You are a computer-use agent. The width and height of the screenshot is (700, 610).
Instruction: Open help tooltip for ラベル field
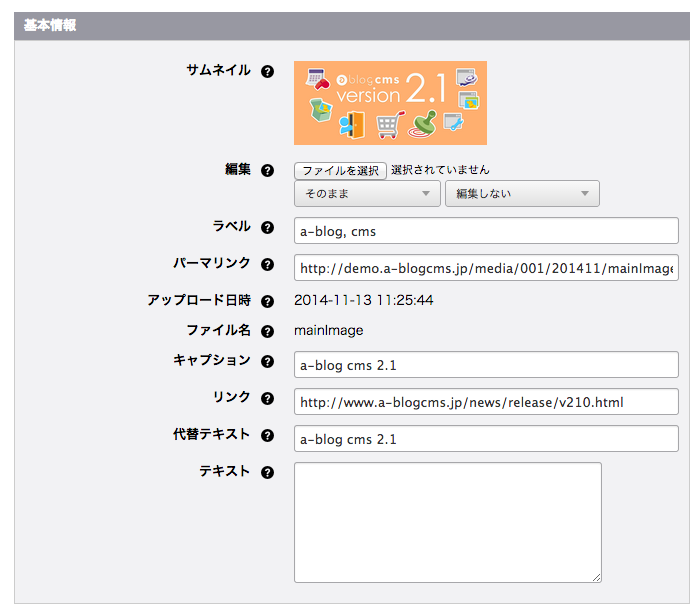coord(267,228)
